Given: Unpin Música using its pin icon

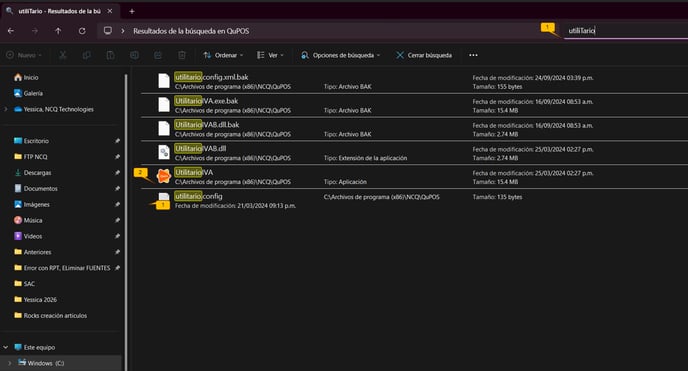Looking at the screenshot, I should click(x=117, y=220).
